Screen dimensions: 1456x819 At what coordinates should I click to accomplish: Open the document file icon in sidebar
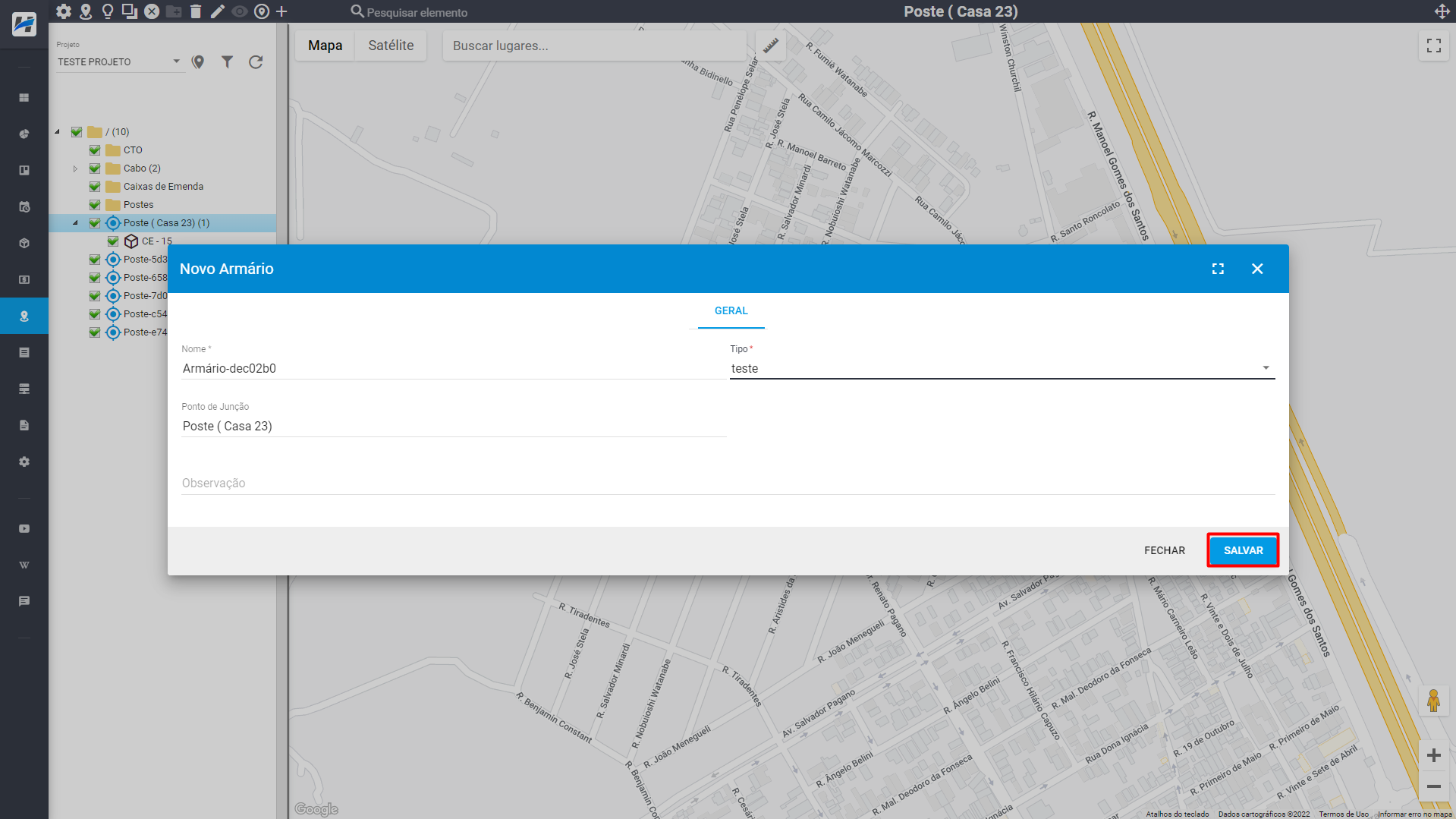pyautogui.click(x=24, y=426)
